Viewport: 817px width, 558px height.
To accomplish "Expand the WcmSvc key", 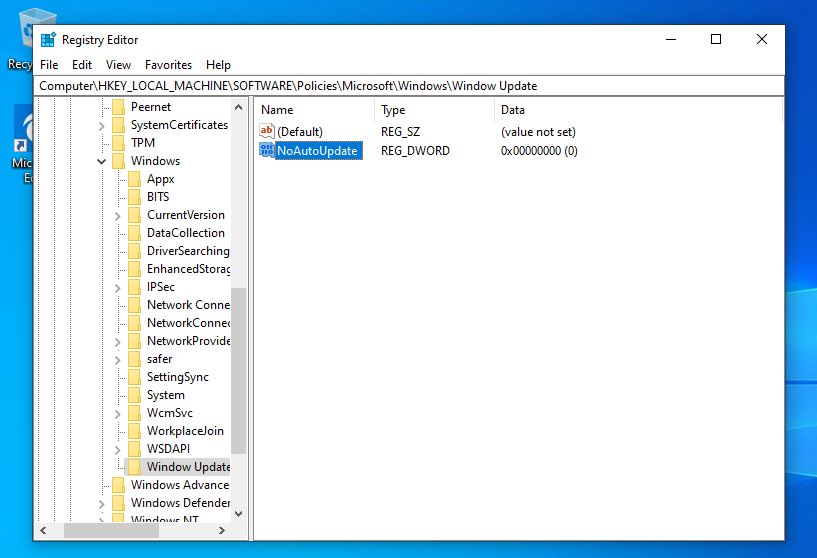I will (118, 414).
